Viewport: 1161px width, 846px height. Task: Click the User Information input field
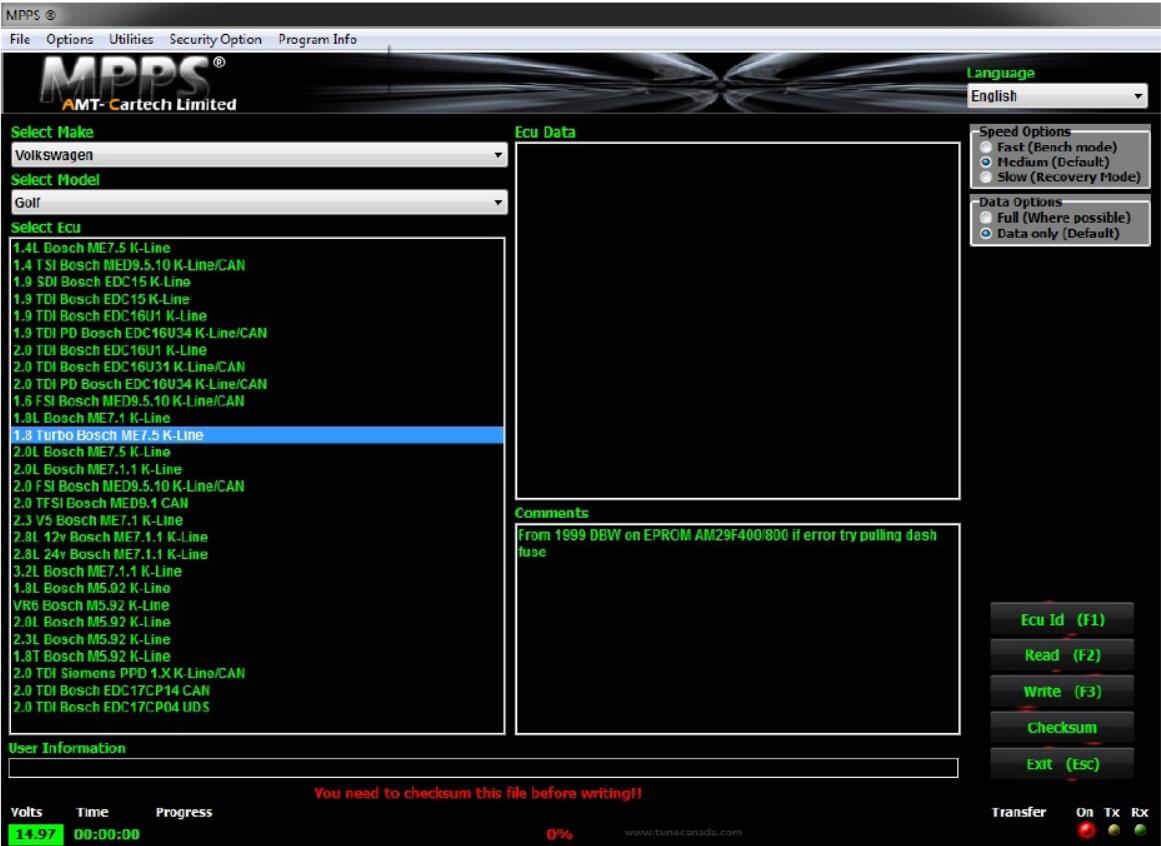point(484,768)
